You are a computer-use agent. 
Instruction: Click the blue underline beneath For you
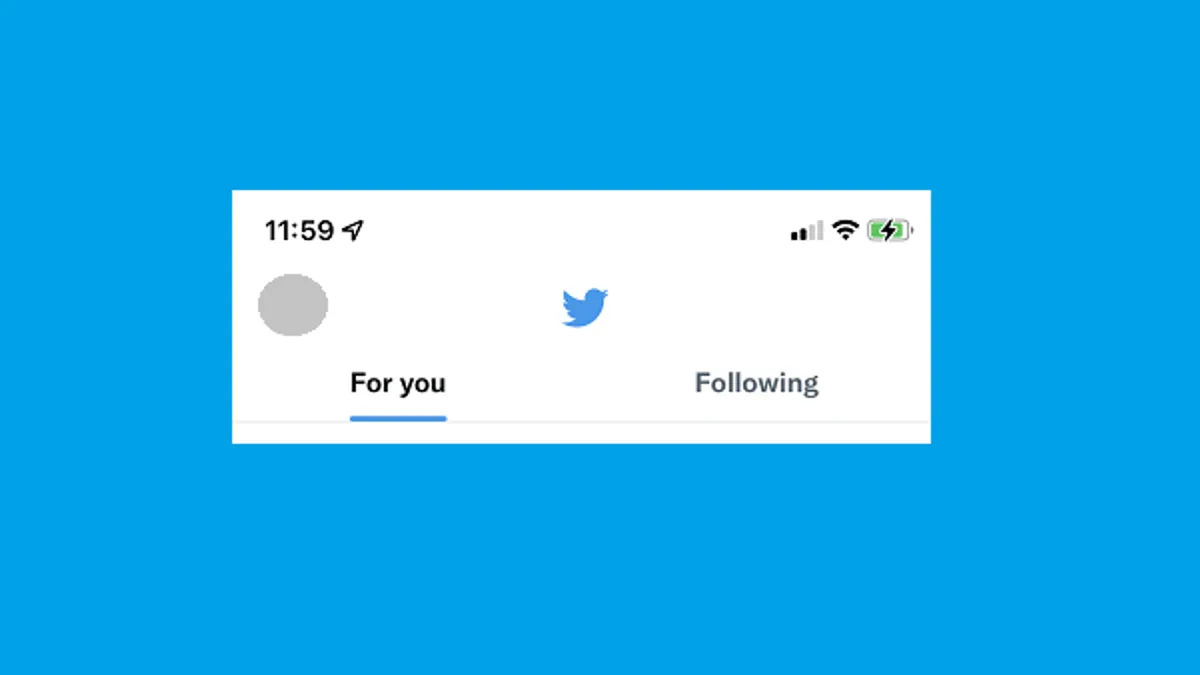coord(398,418)
